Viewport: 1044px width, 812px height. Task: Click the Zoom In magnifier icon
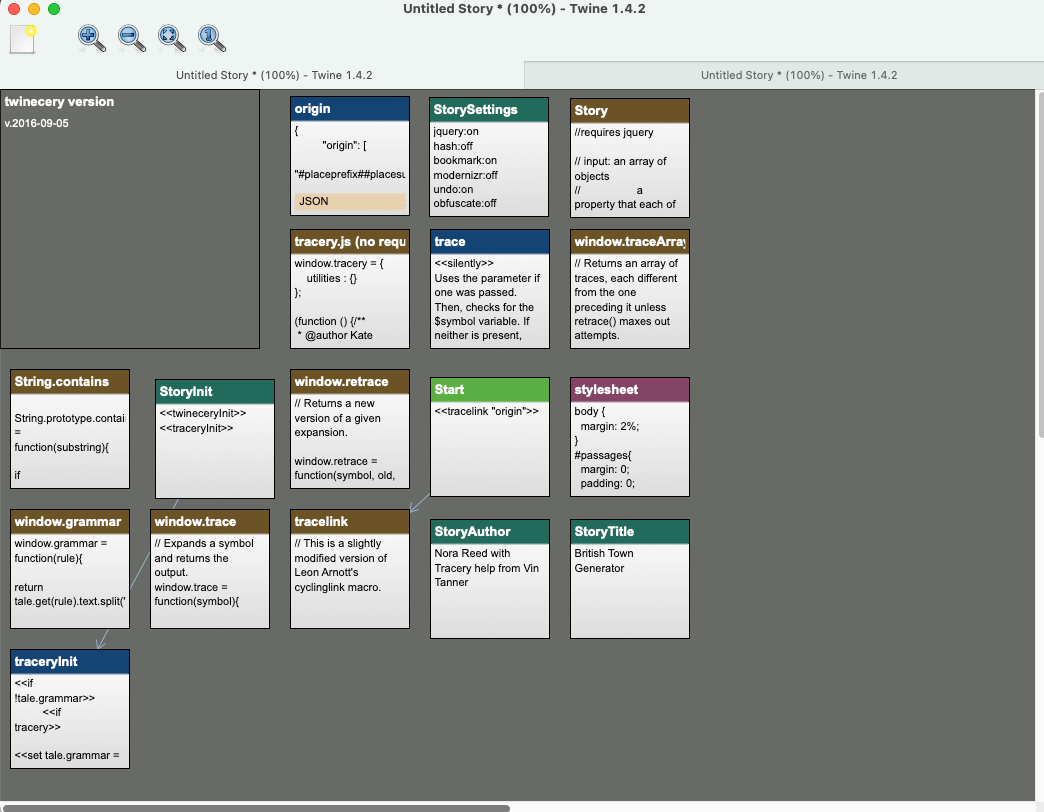pos(90,38)
